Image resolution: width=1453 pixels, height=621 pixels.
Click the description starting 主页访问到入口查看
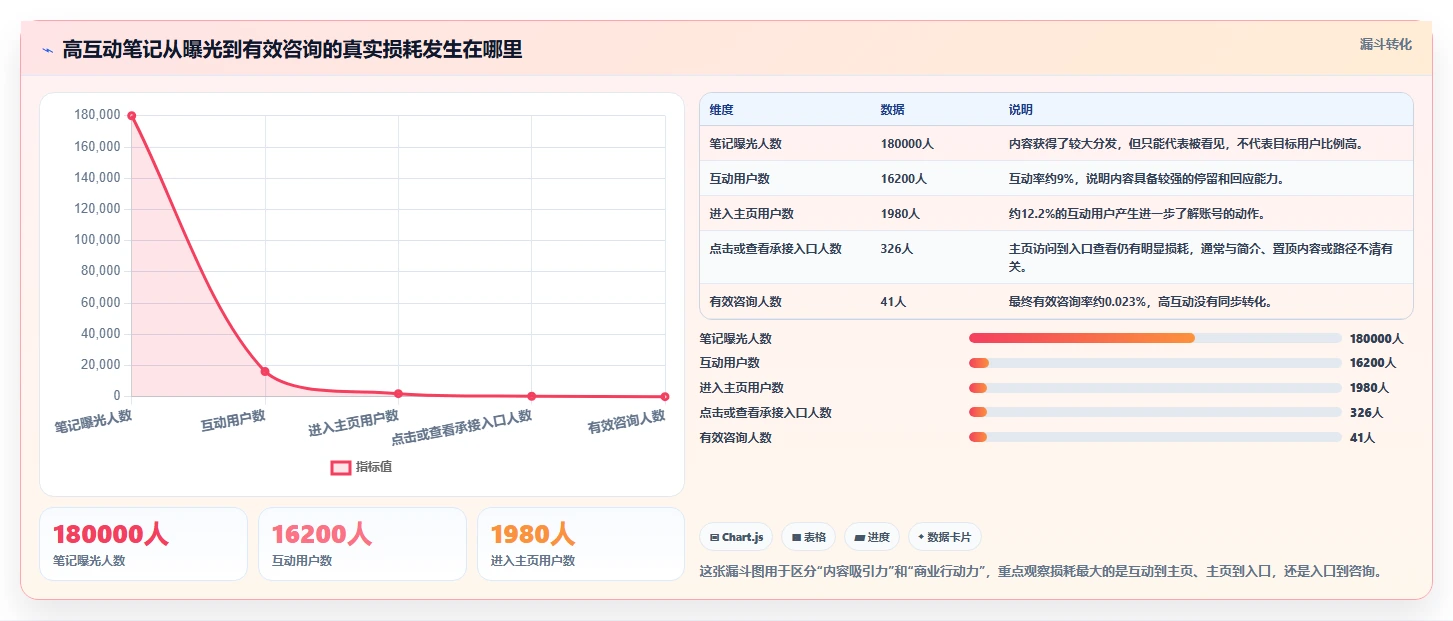coord(1201,258)
